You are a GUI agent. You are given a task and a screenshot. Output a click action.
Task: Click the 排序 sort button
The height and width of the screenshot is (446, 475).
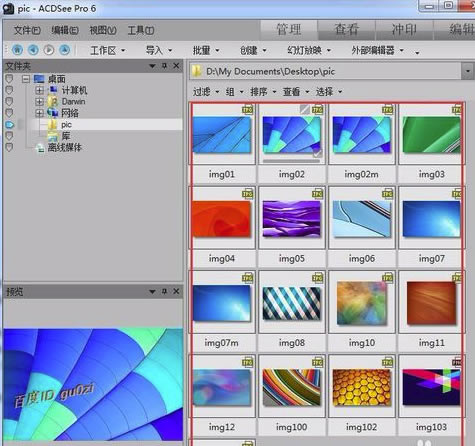pos(263,92)
